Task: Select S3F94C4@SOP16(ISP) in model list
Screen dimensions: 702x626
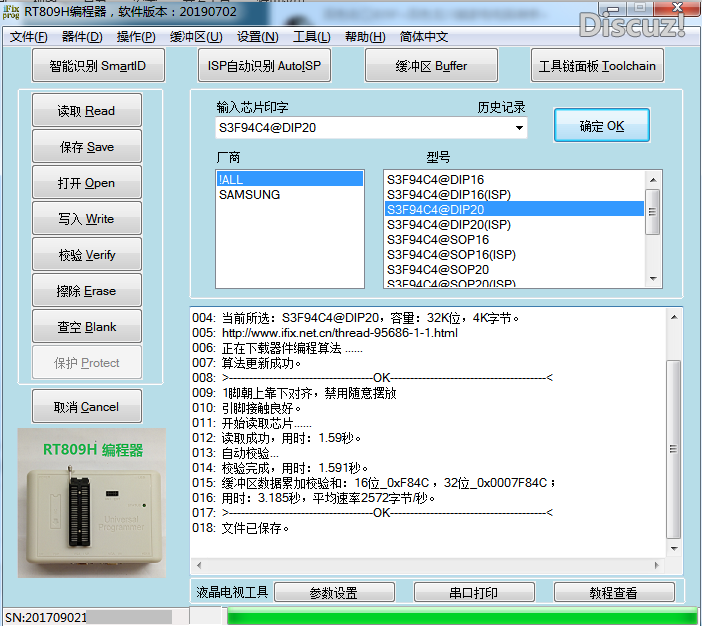Action: tap(514, 255)
